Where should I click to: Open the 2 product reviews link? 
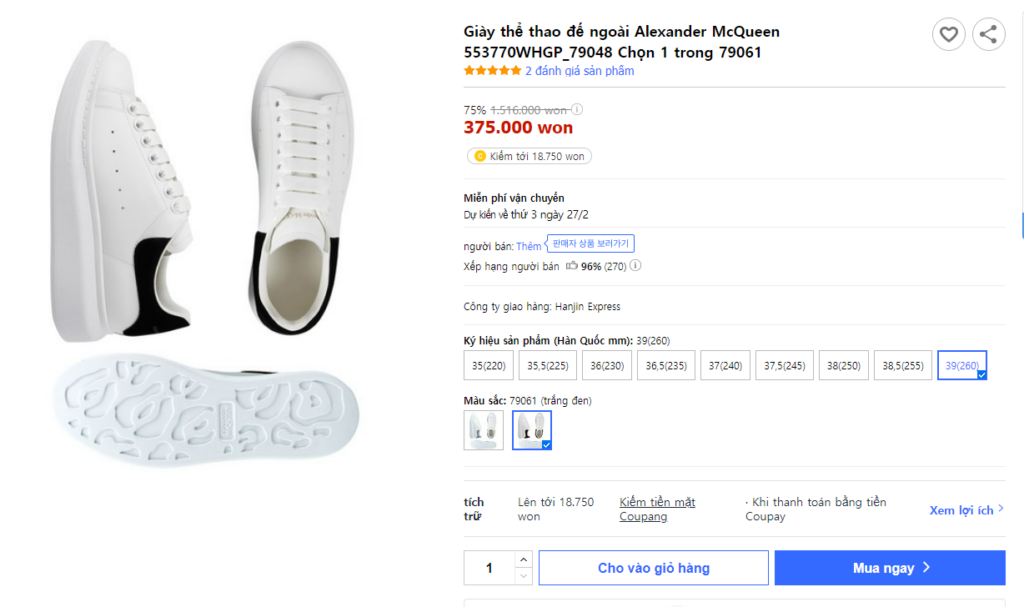tap(580, 71)
